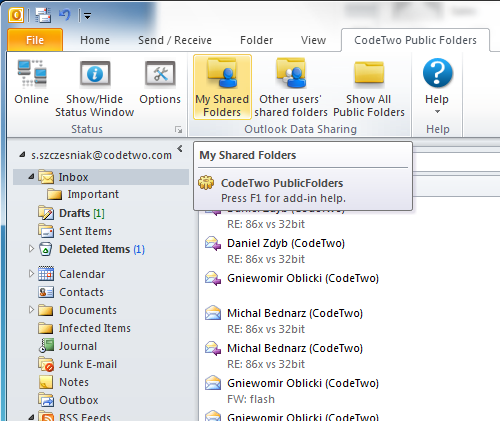This screenshot has height=421, width=500.
Task: Open the Documents folder
Action: click(88, 310)
